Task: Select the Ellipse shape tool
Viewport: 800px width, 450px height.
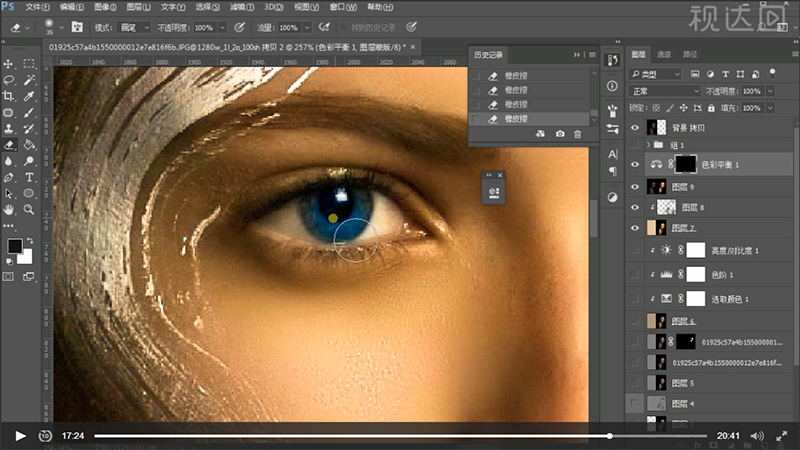Action: coord(29,193)
